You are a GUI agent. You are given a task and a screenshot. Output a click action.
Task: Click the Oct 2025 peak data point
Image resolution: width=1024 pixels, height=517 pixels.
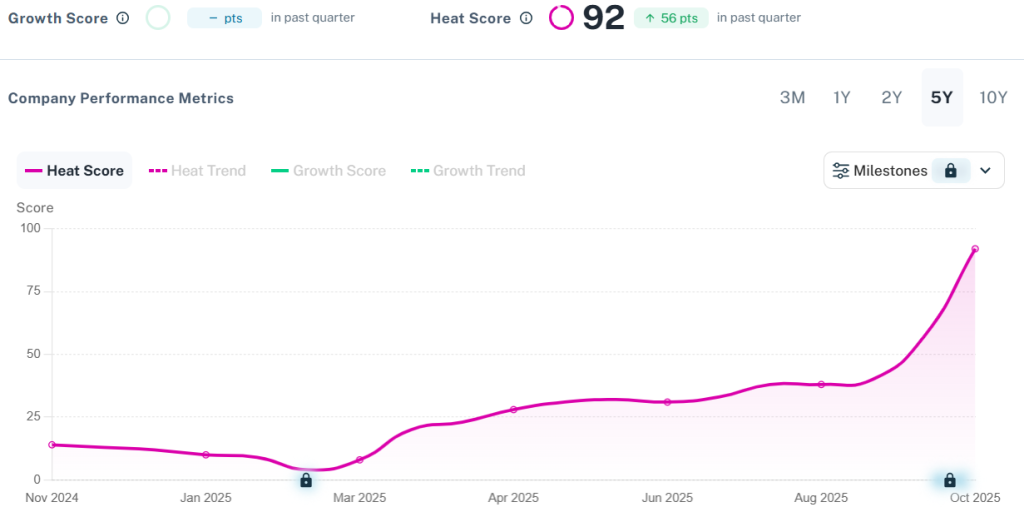tap(975, 249)
